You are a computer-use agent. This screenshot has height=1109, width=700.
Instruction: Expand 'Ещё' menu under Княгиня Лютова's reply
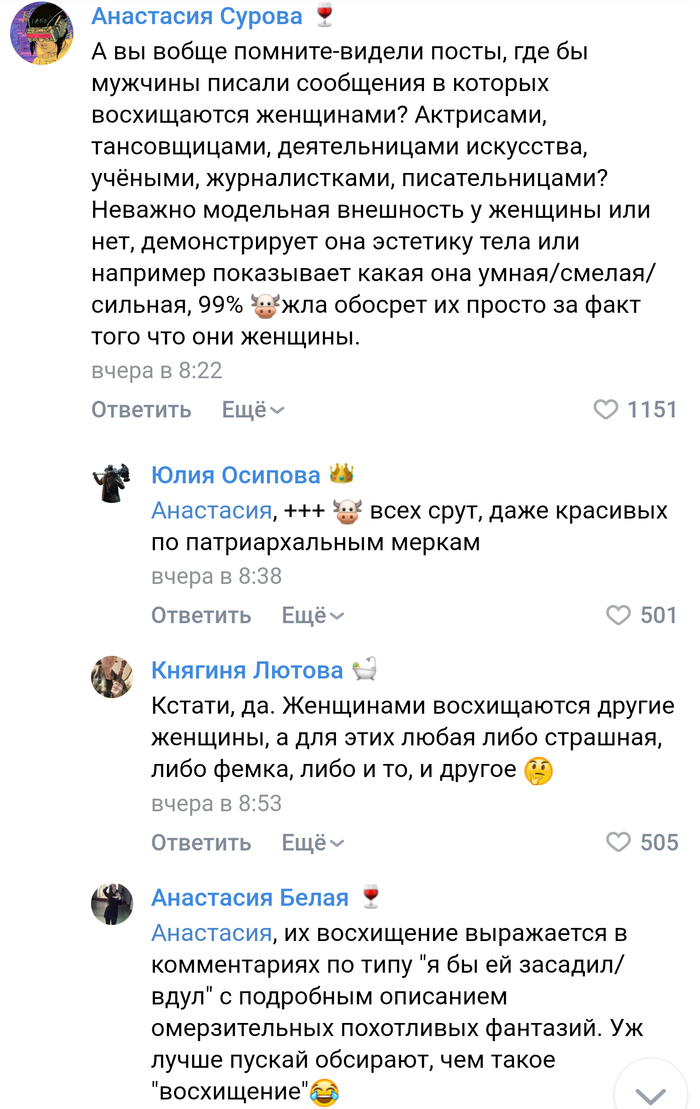[313, 843]
